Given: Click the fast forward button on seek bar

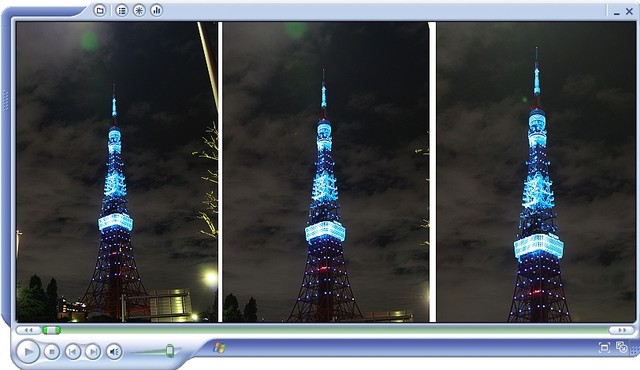Looking at the screenshot, I should click(x=622, y=330).
